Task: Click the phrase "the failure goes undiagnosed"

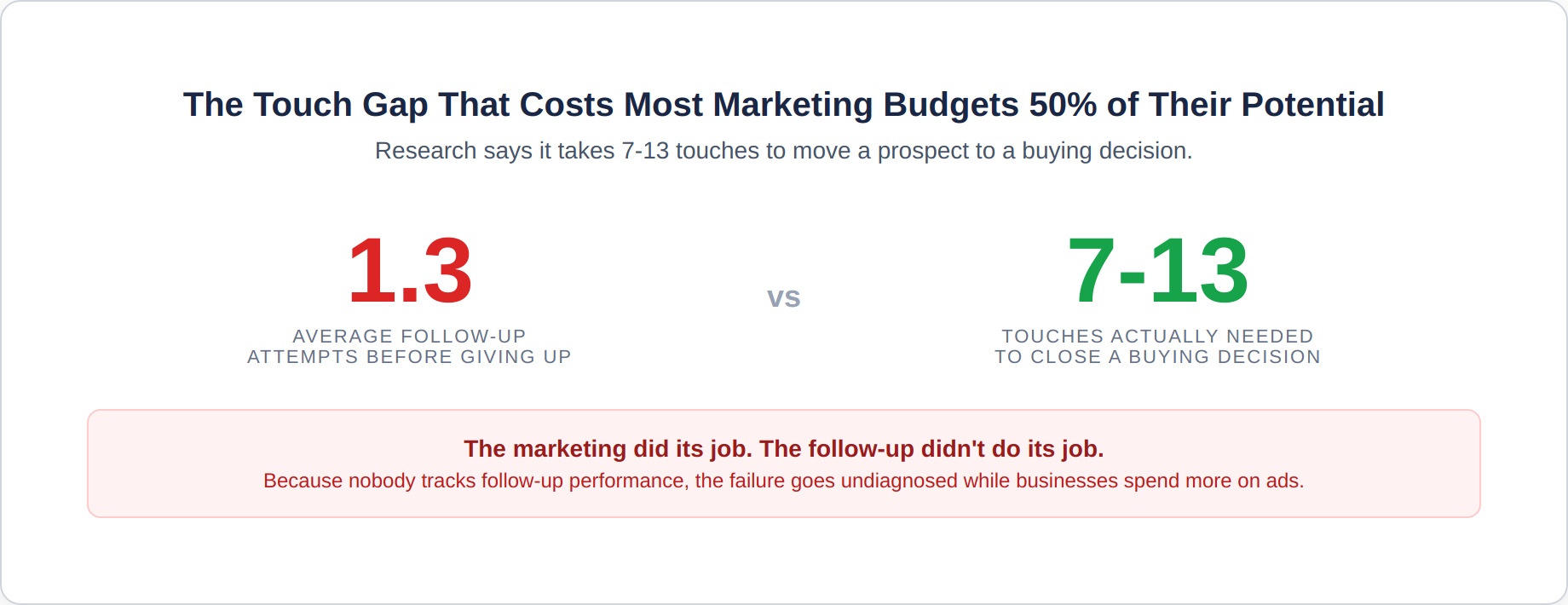Action: (826, 481)
